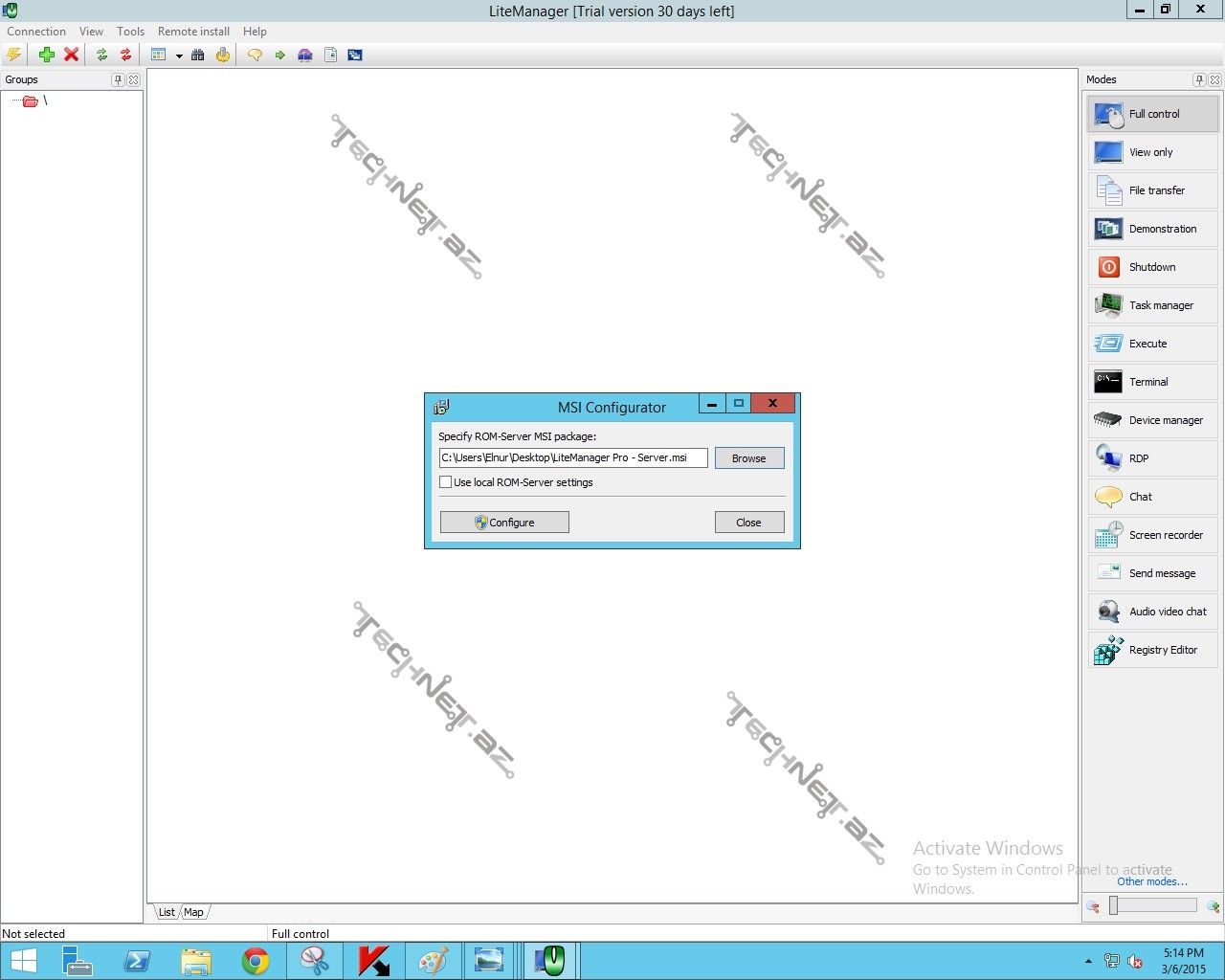Expand the root folder in Groups tree
The width and height of the screenshot is (1225, 980).
point(30,101)
